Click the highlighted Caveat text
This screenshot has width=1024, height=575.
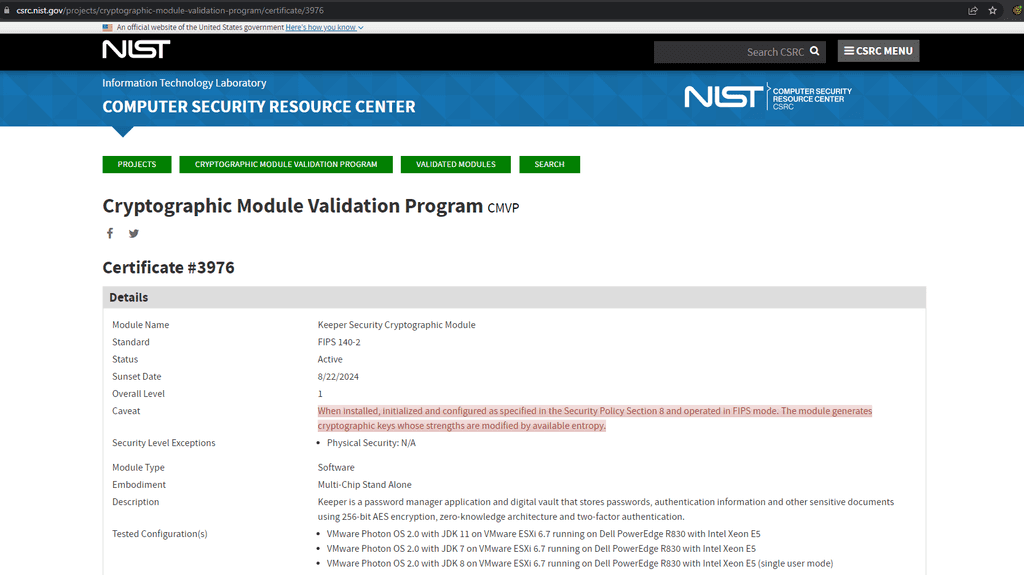click(x=594, y=418)
